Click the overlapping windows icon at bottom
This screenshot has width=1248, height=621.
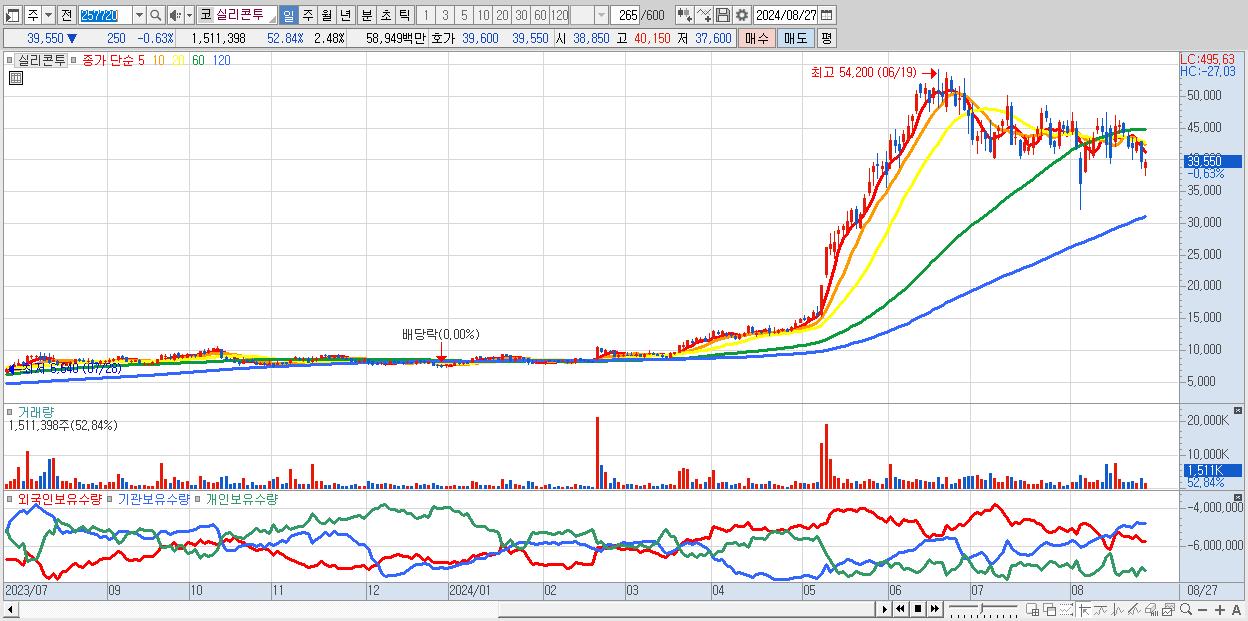tap(1050, 609)
